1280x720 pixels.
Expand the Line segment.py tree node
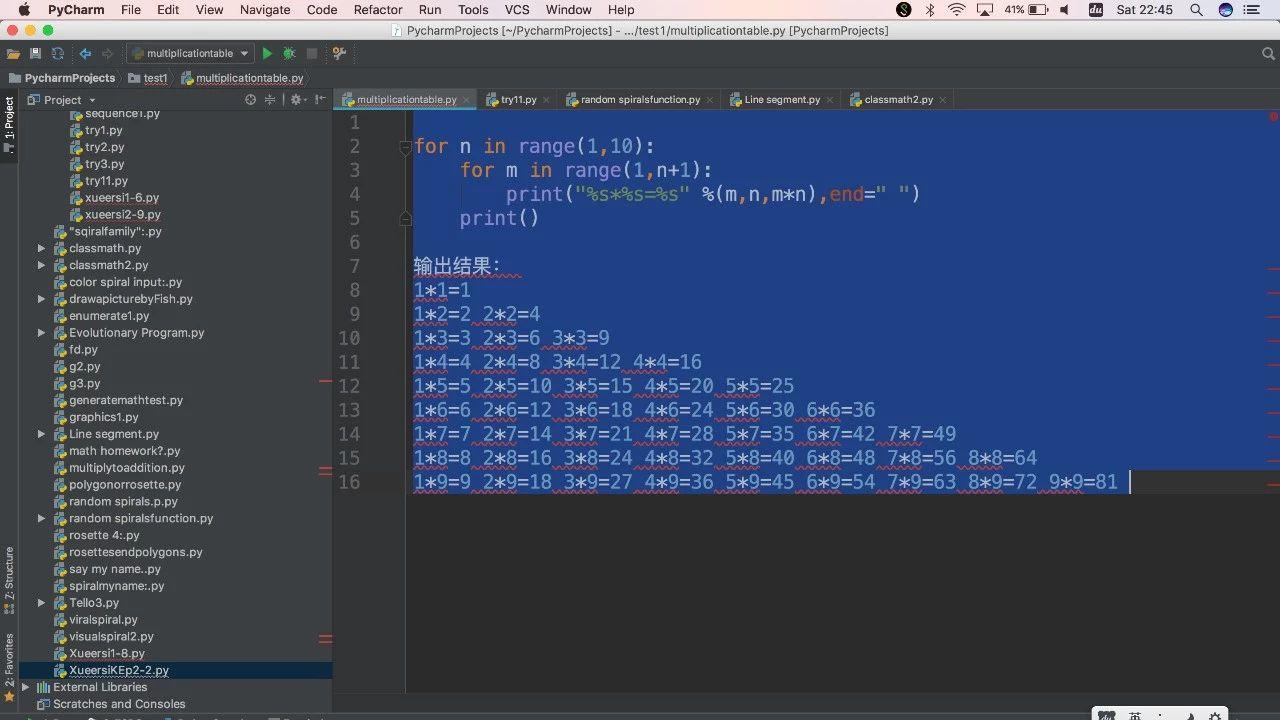pos(41,434)
